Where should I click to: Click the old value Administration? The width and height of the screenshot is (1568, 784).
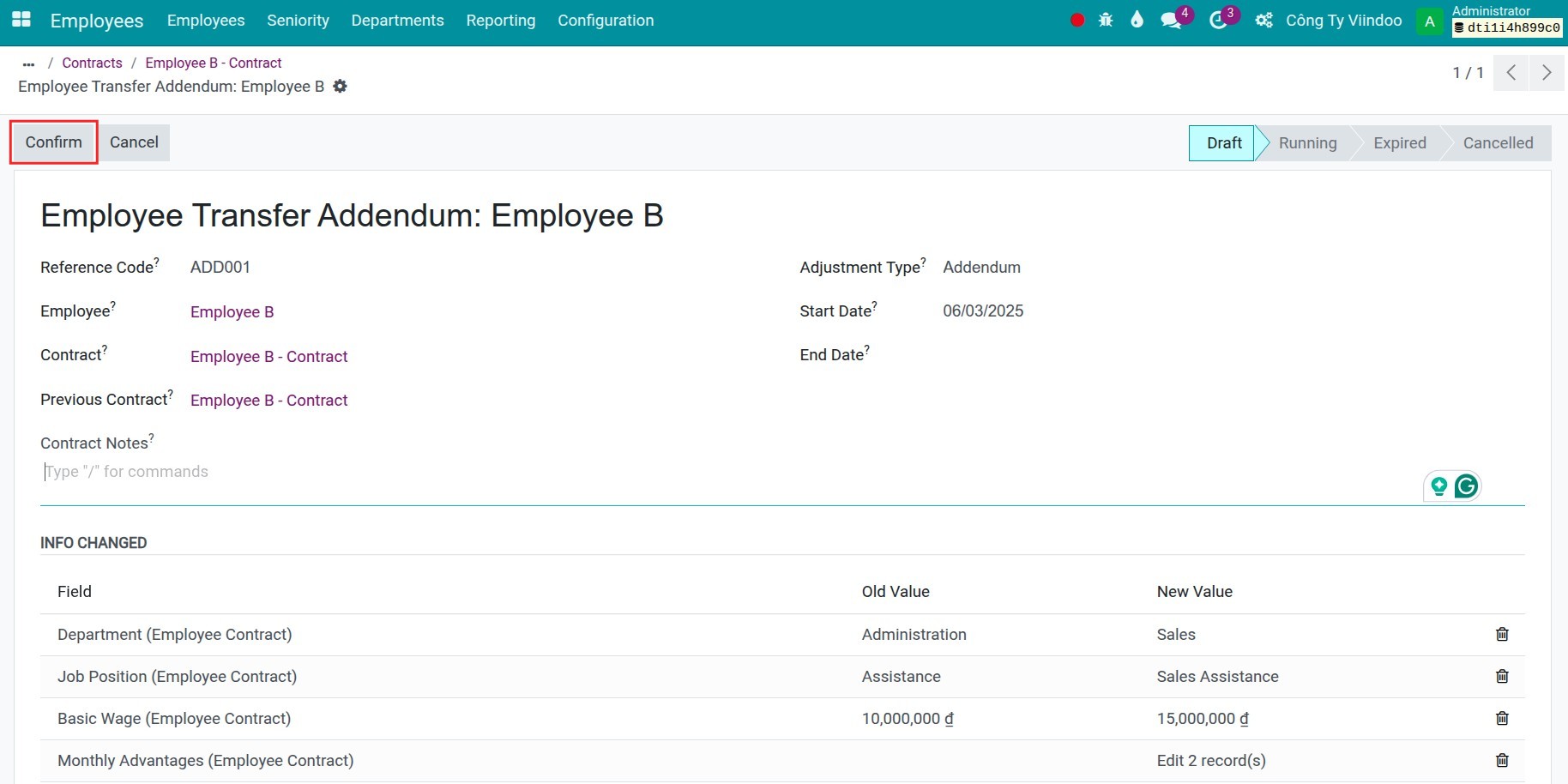[914, 635]
